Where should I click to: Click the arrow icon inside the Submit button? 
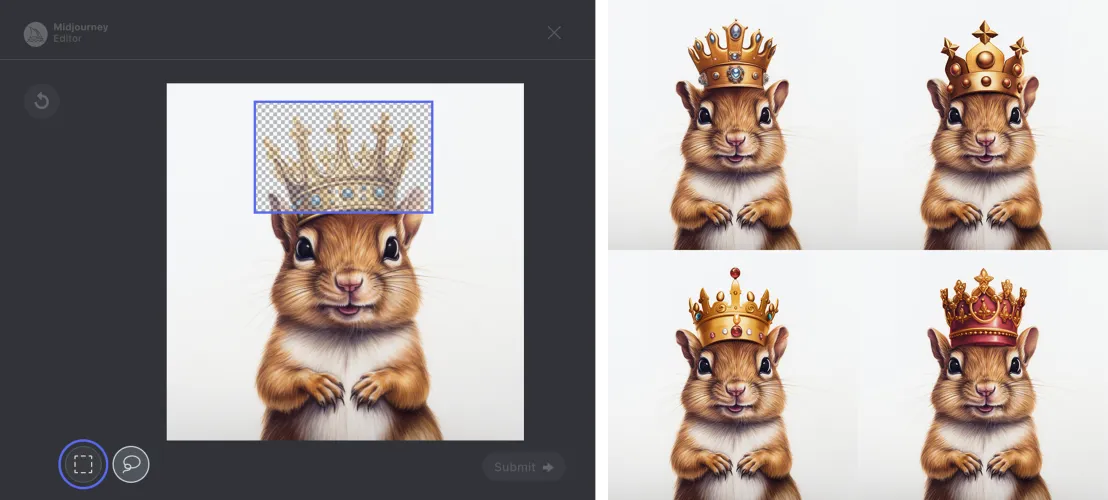[547, 467]
